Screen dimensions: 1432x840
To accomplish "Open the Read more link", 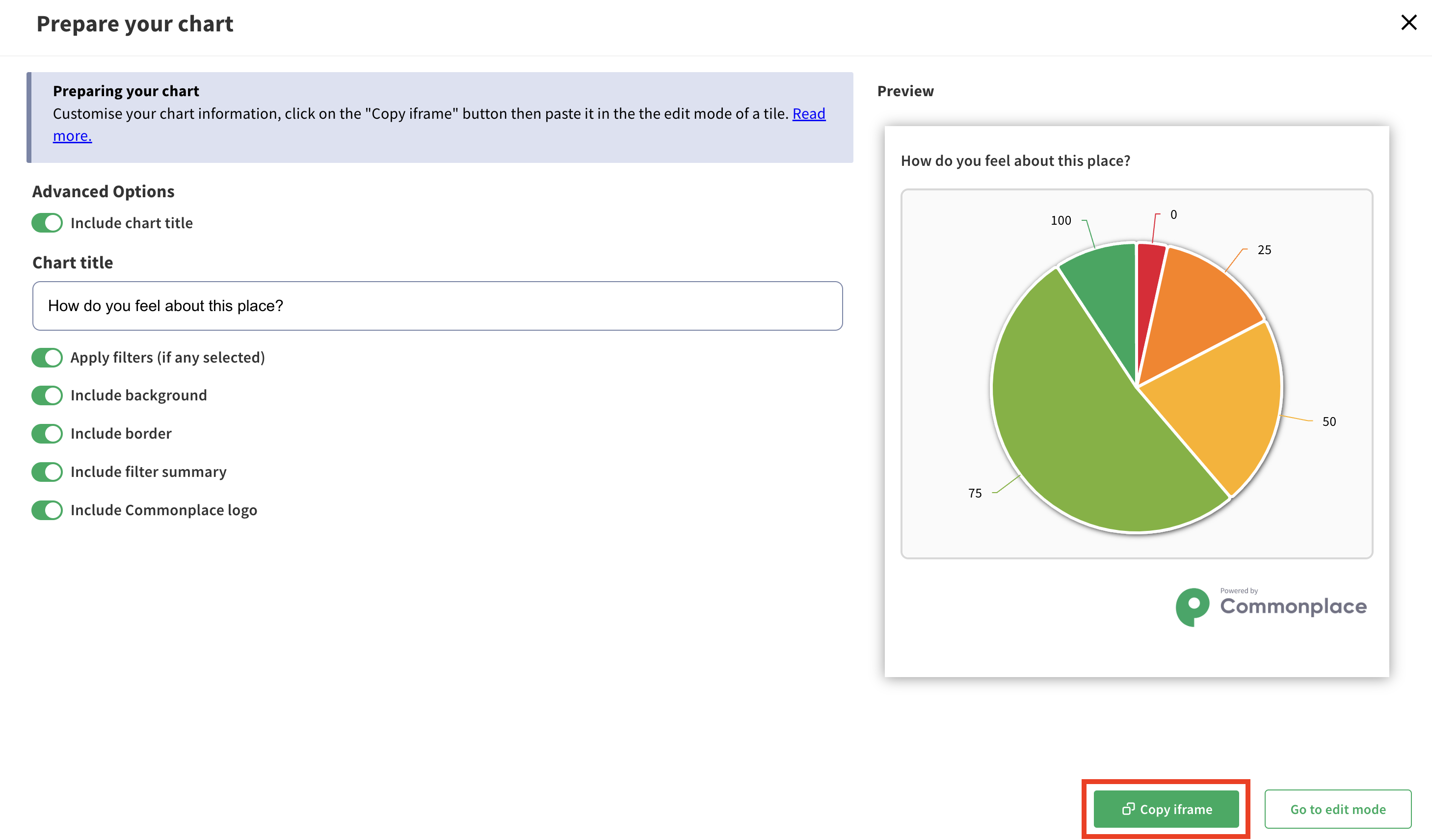I will [808, 114].
